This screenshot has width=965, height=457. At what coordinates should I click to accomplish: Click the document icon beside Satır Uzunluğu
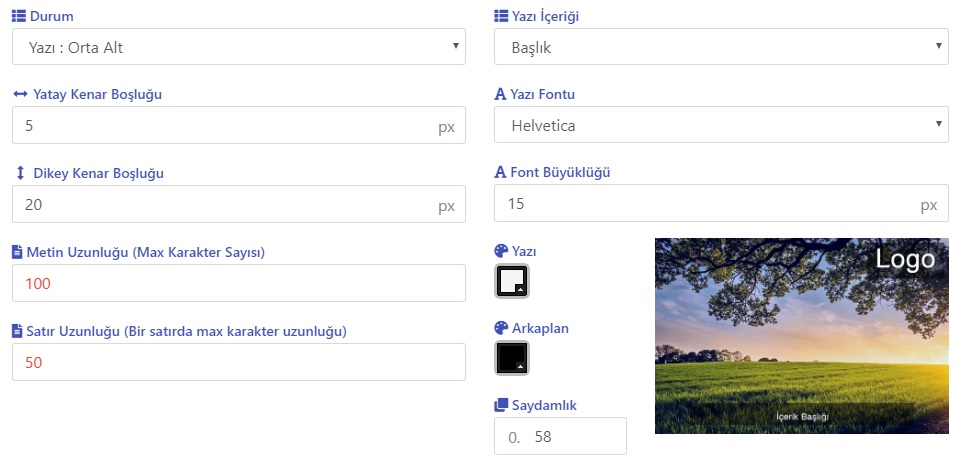tap(18, 330)
